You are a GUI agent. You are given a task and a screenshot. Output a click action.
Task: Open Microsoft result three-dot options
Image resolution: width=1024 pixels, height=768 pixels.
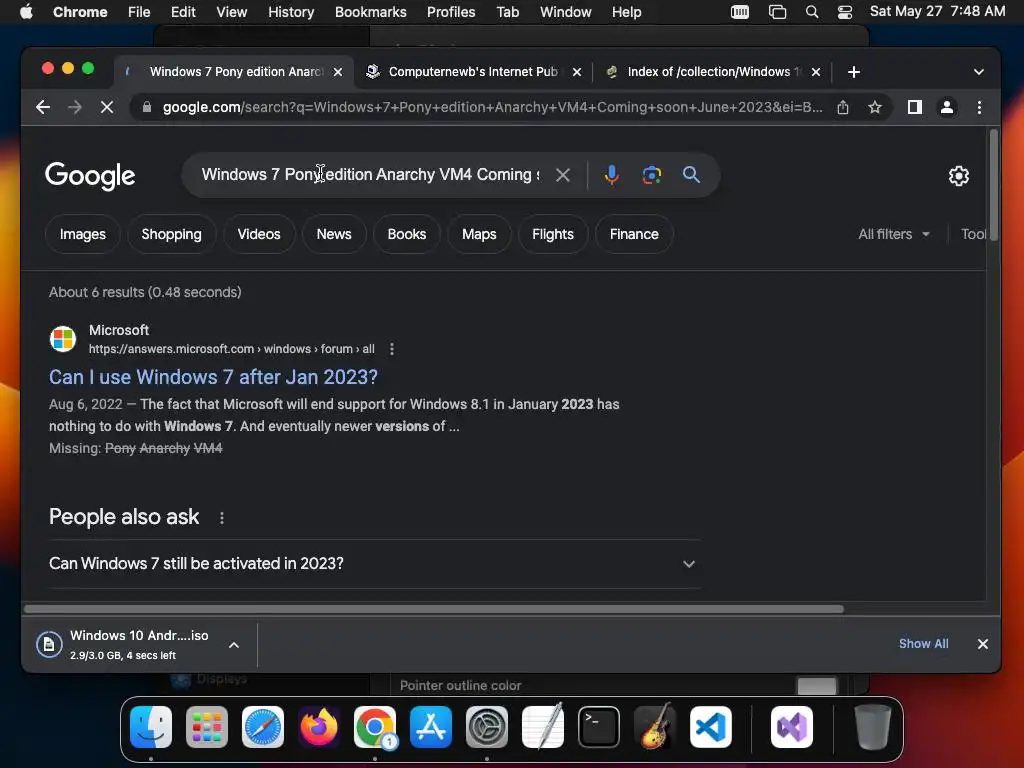[392, 349]
